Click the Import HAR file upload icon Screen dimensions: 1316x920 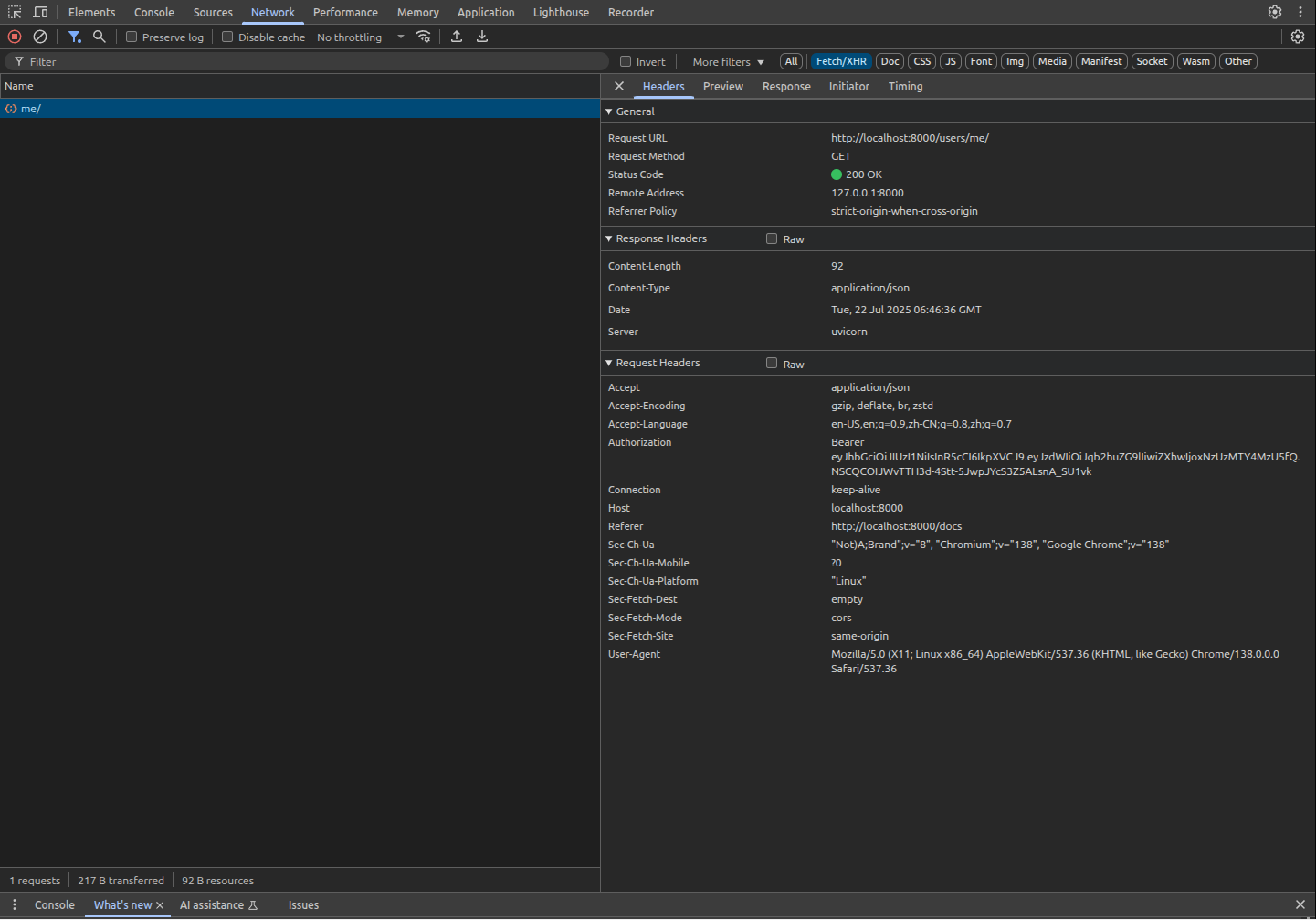[x=457, y=37]
